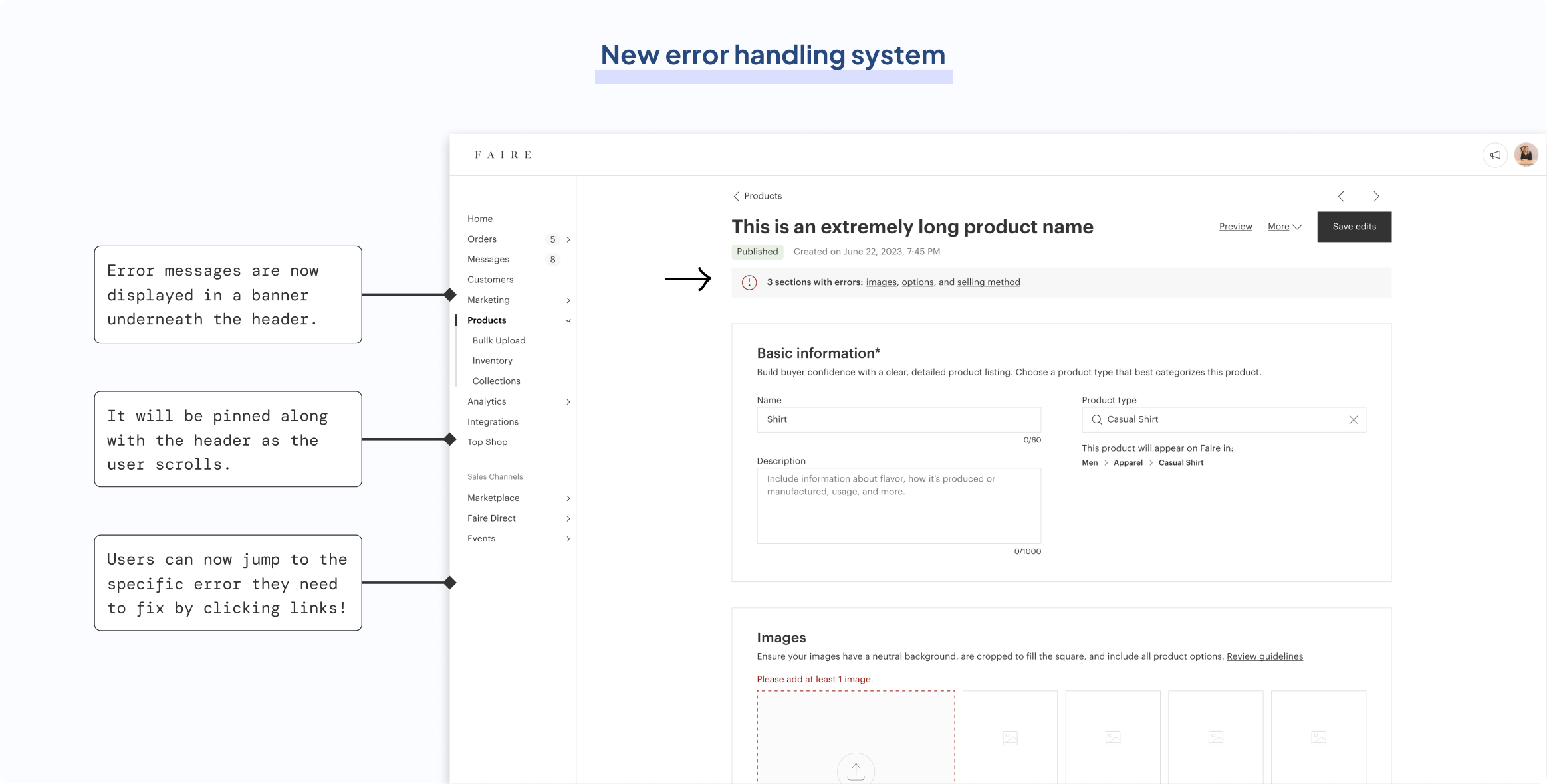Expand the Marketplace channel submenu

(568, 498)
